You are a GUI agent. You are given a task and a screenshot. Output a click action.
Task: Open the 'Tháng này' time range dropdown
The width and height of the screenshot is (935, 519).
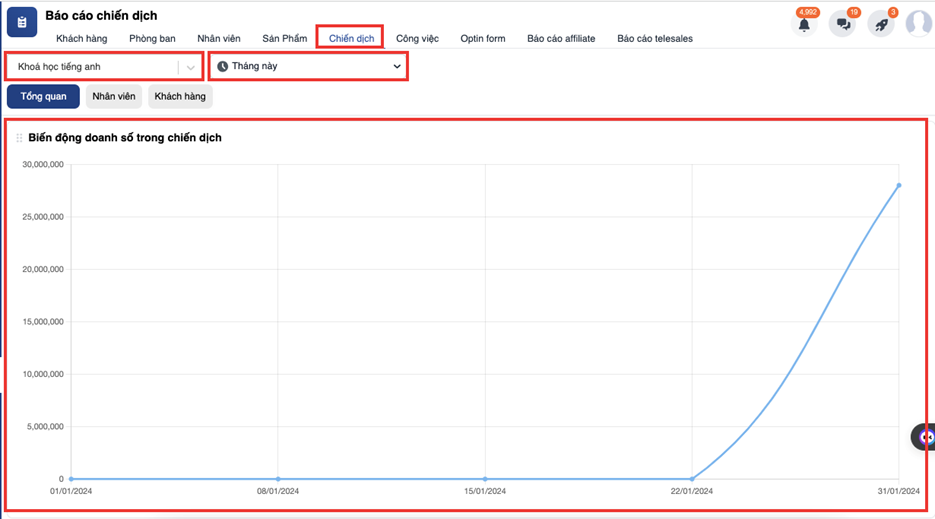[397, 67]
